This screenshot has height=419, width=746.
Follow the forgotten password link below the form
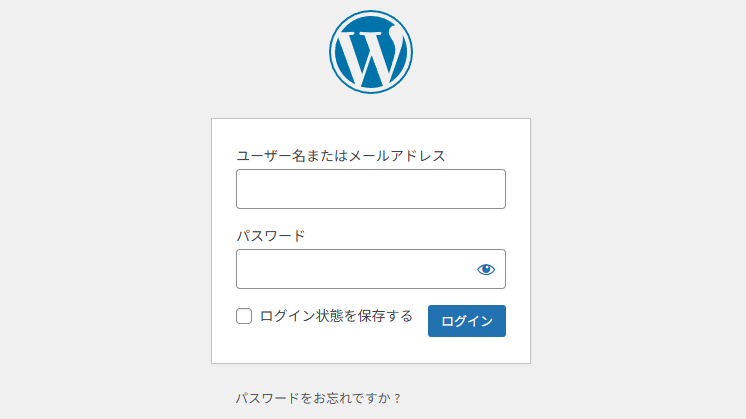tap(319, 398)
